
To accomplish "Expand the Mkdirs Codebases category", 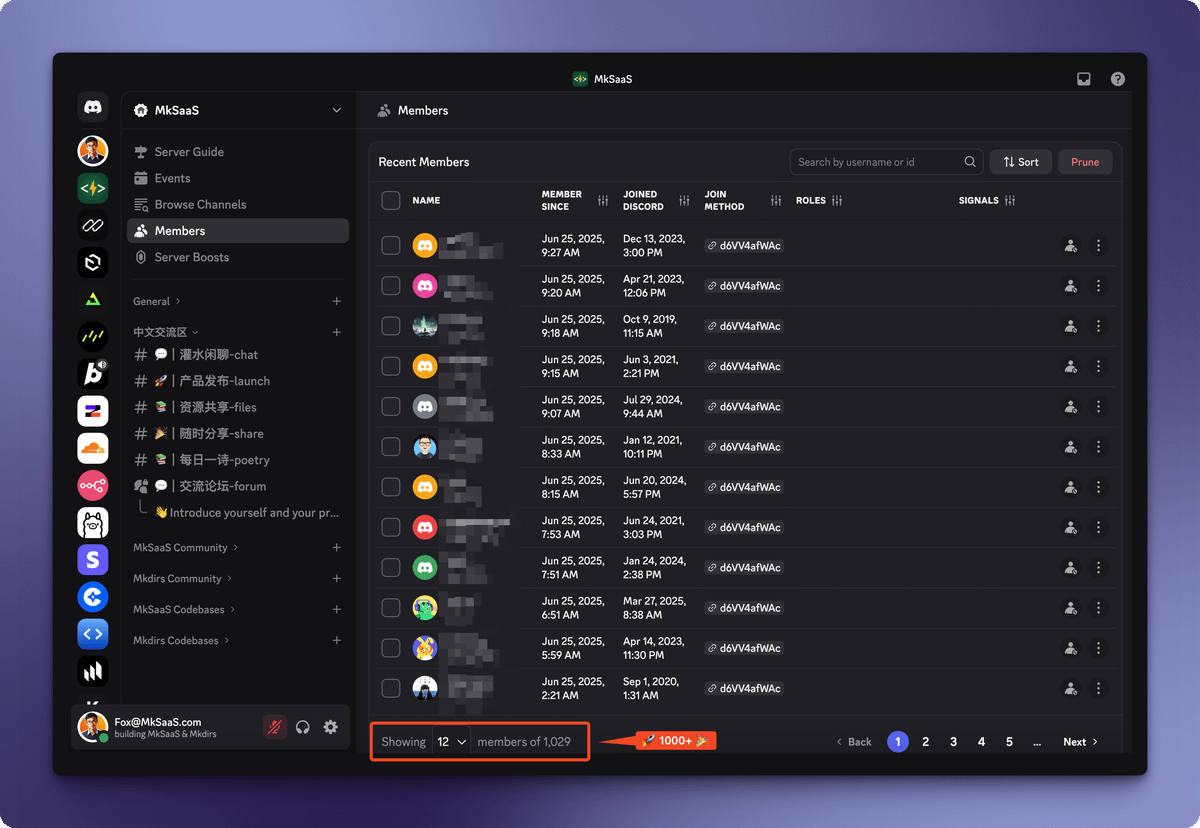I will tap(182, 640).
